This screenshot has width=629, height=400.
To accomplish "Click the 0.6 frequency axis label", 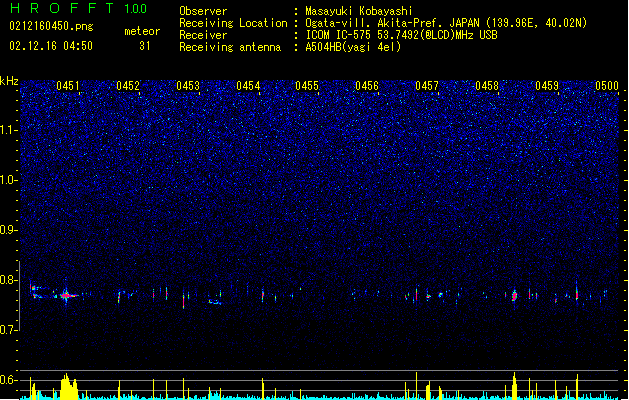I will click(x=9, y=380).
